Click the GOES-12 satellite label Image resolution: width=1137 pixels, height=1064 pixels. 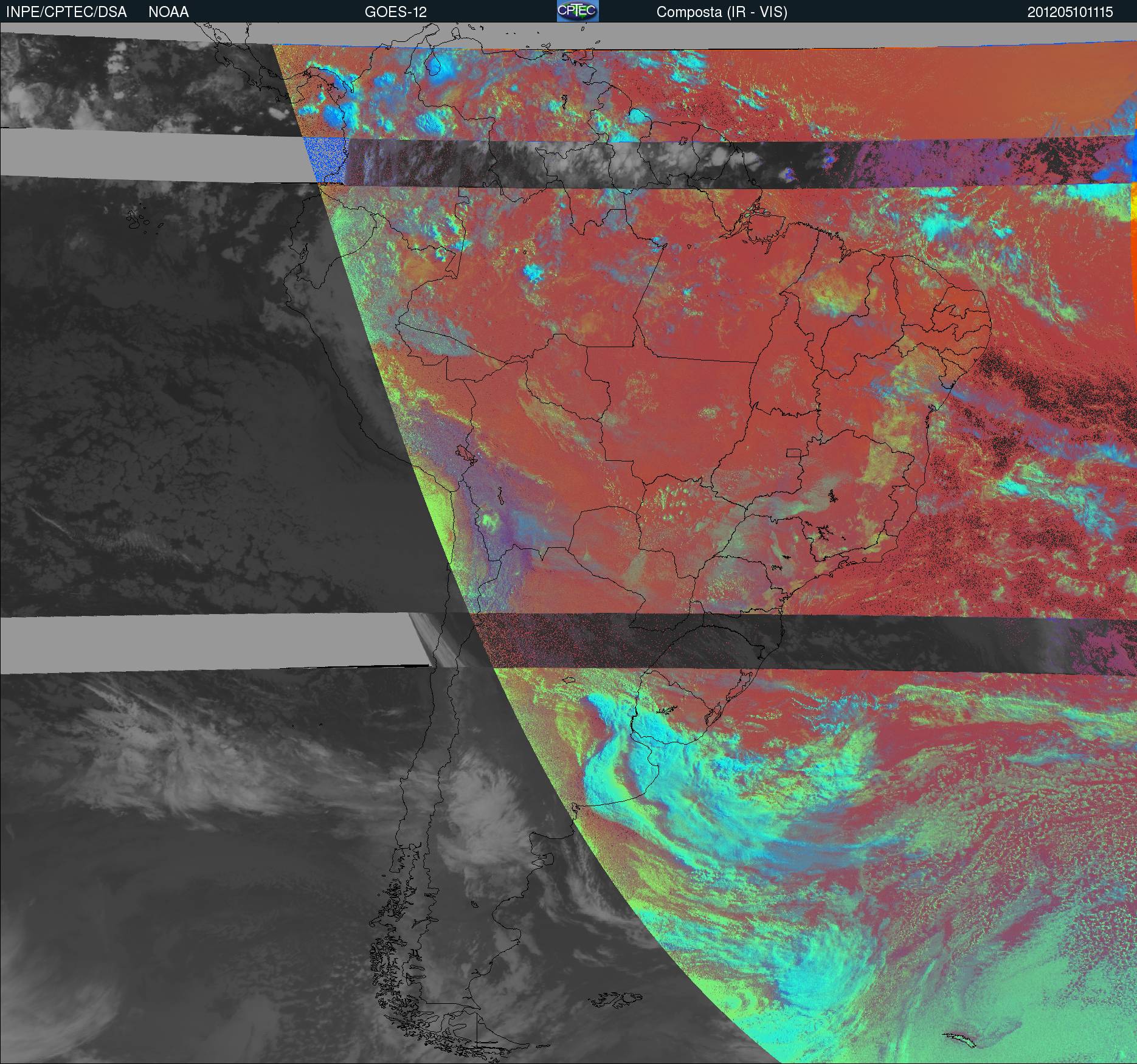click(x=395, y=12)
